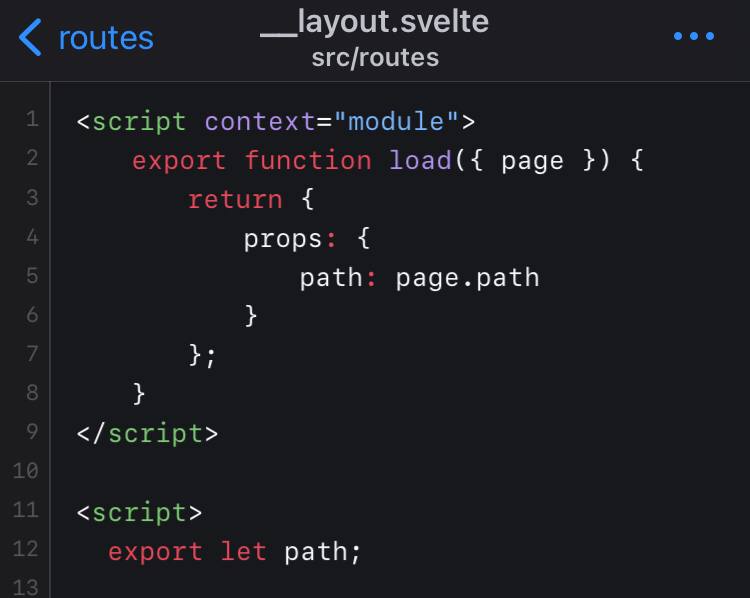Screen dimensions: 750x598
Task: Click the 'props' key on line 4
Action: click(x=283, y=240)
